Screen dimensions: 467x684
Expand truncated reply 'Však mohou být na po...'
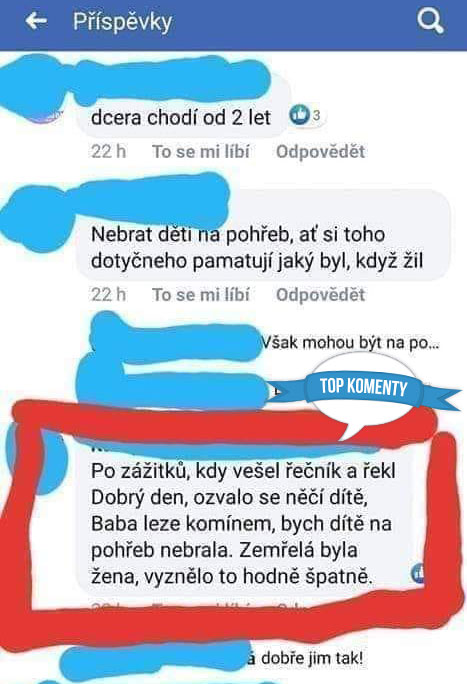[x=350, y=343]
